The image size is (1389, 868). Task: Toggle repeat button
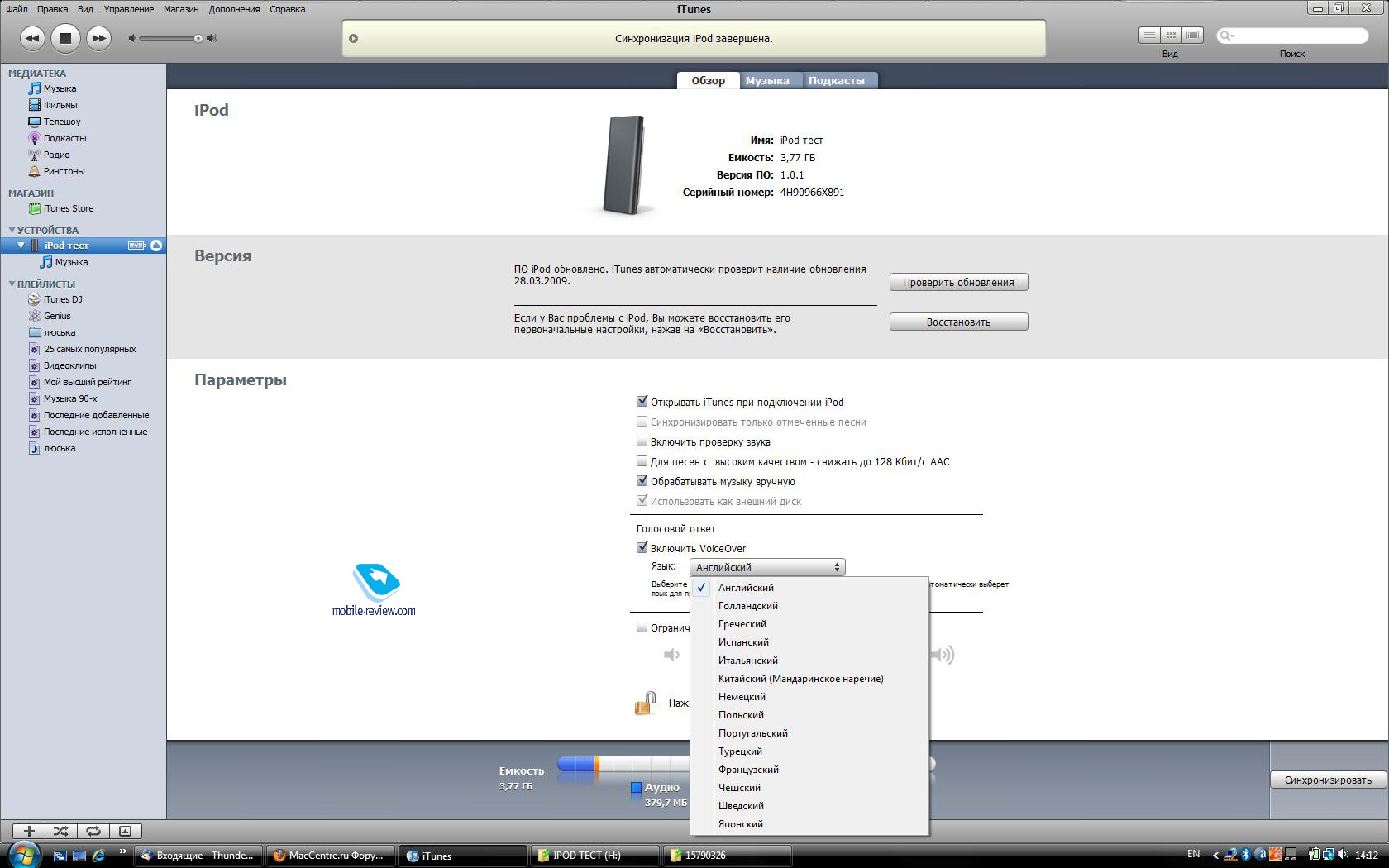pos(93,831)
